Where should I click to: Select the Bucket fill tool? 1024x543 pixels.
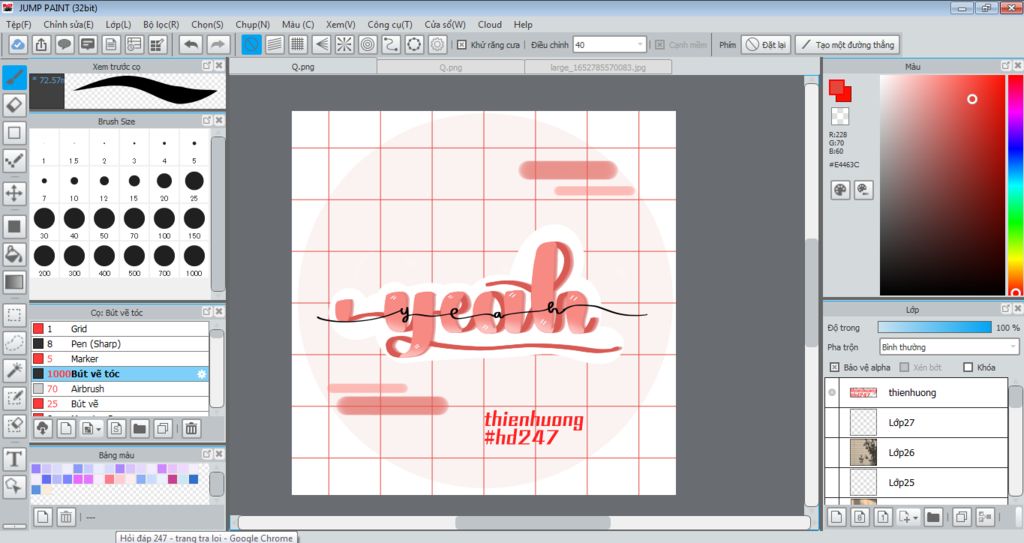(x=14, y=254)
